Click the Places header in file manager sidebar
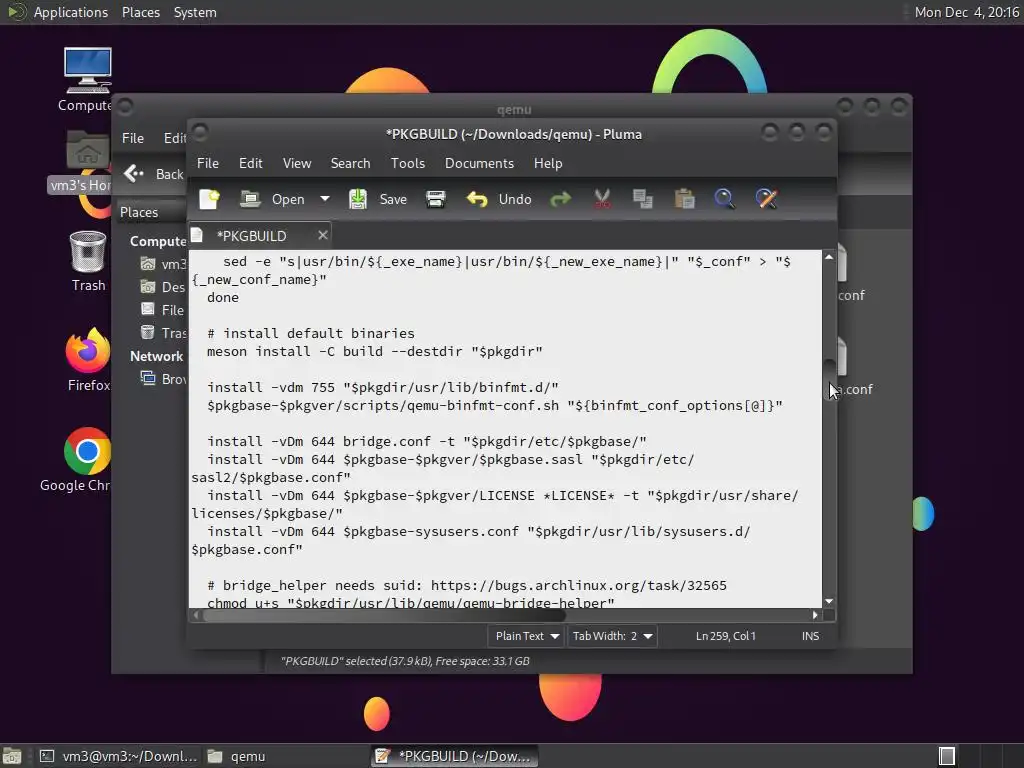The image size is (1024, 768). [139, 212]
